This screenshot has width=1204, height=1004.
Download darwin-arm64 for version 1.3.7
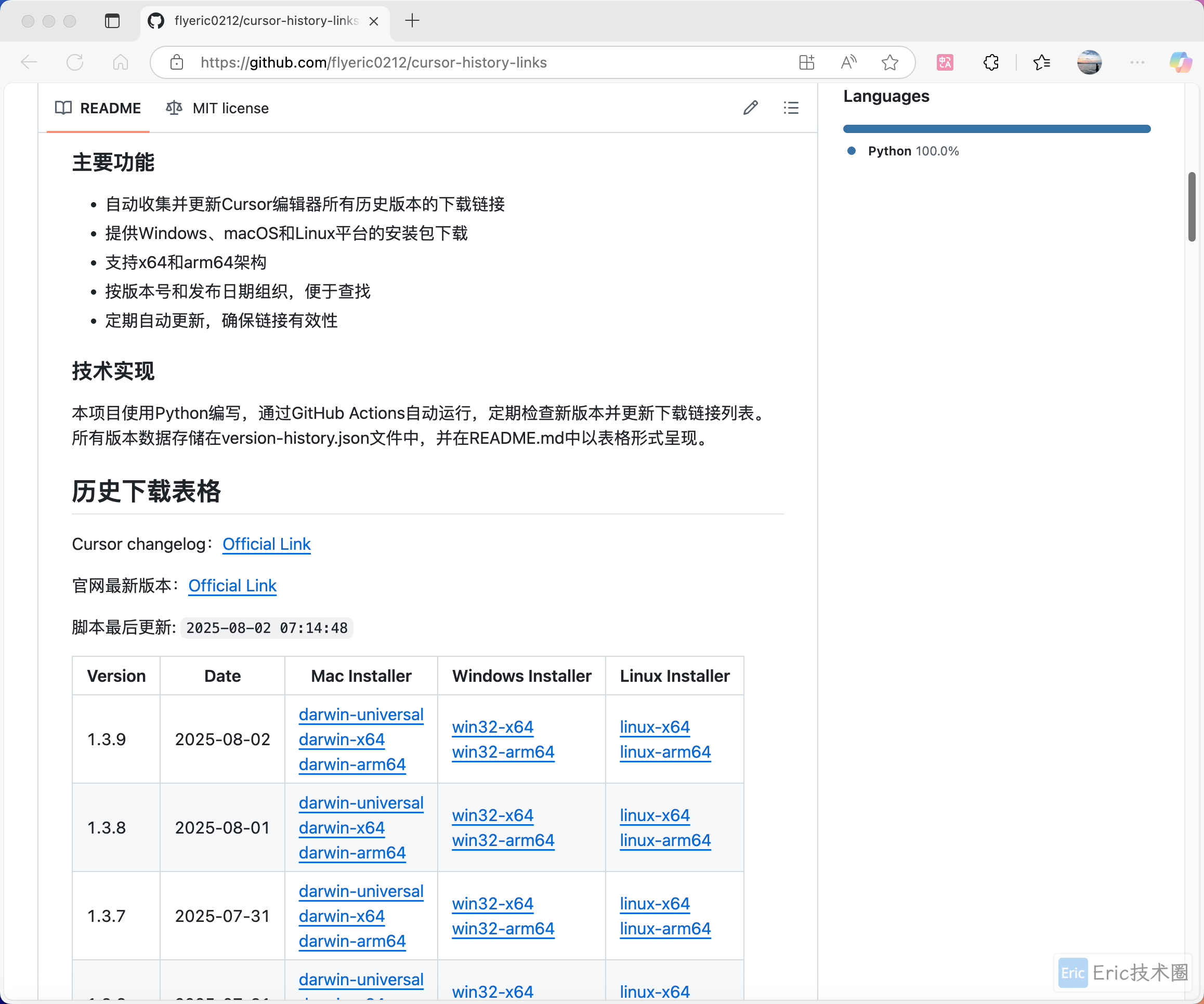(x=352, y=941)
